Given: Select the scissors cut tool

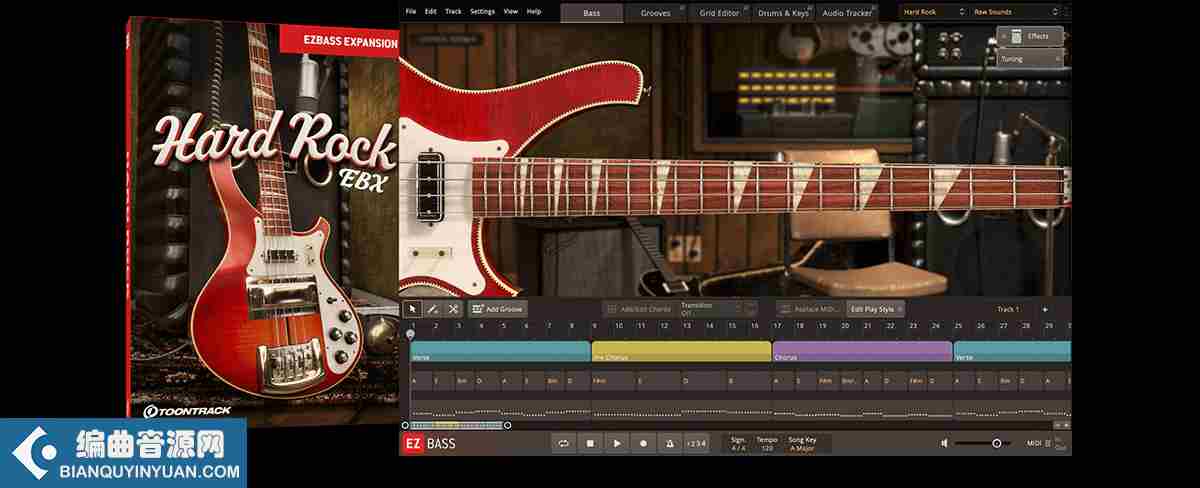Looking at the screenshot, I should point(453,309).
